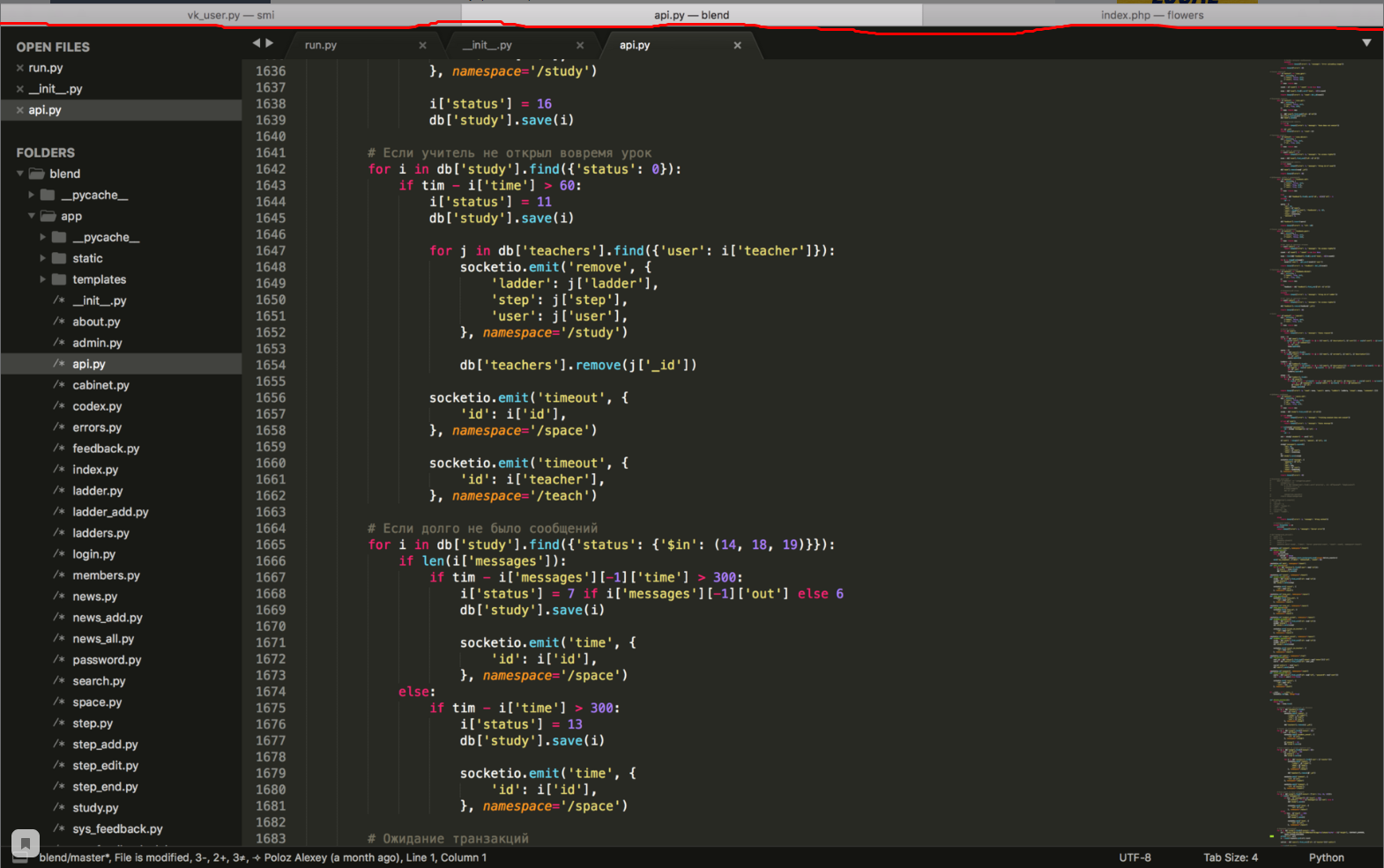Image resolution: width=1384 pixels, height=868 pixels.
Task: Open the tab list dropdown arrow
Action: click(x=1366, y=42)
